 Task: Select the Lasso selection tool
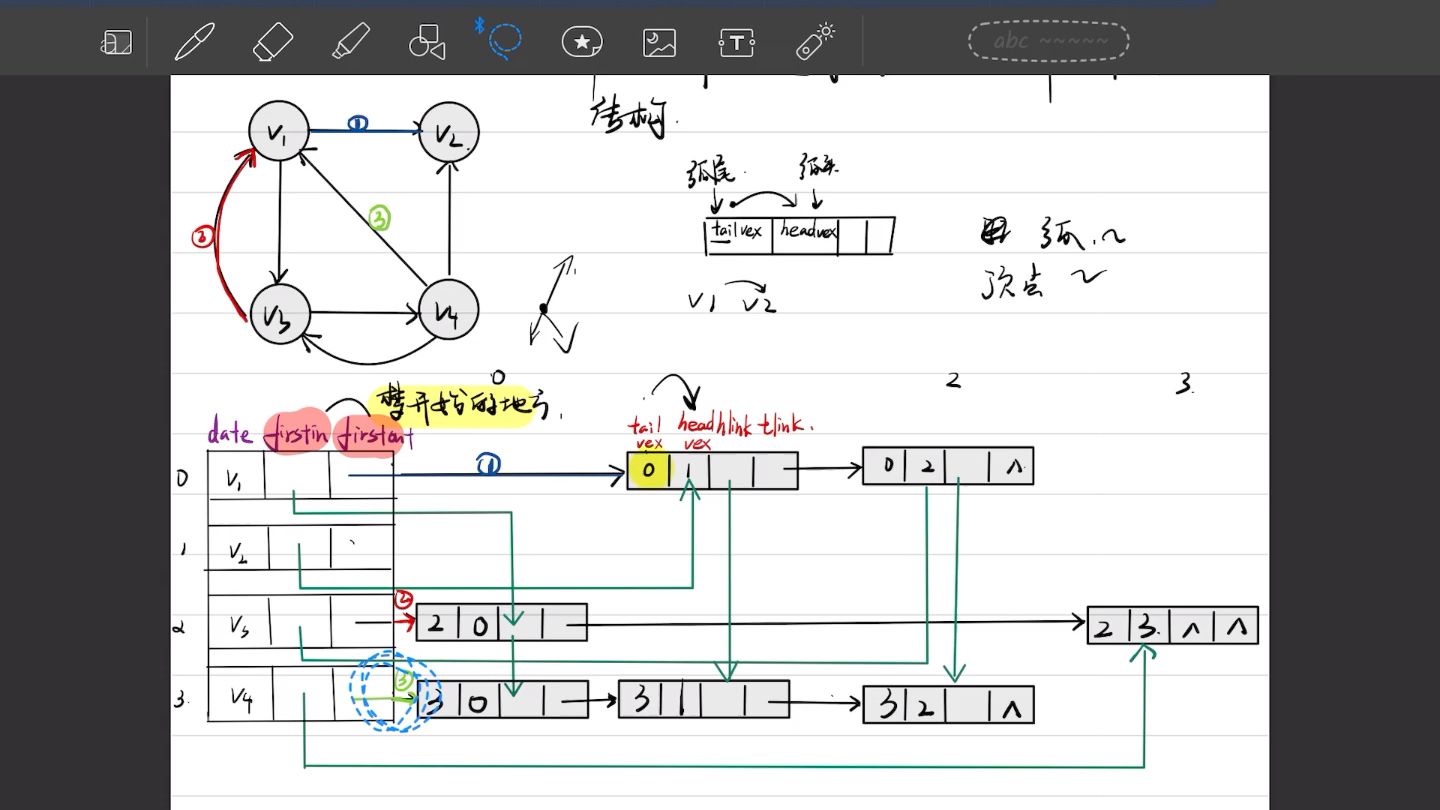(x=503, y=40)
